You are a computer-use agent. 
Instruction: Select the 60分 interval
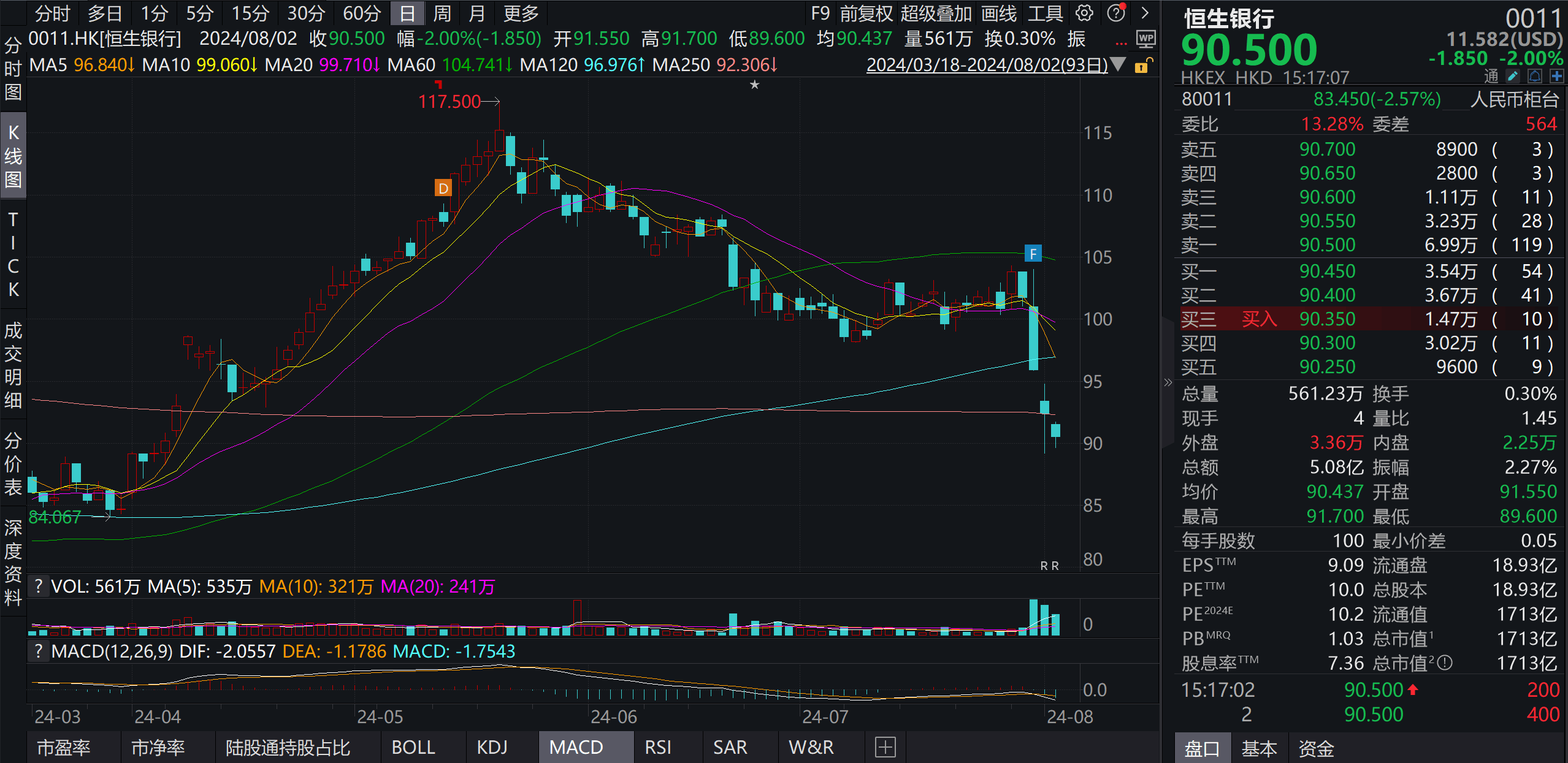coord(362,13)
